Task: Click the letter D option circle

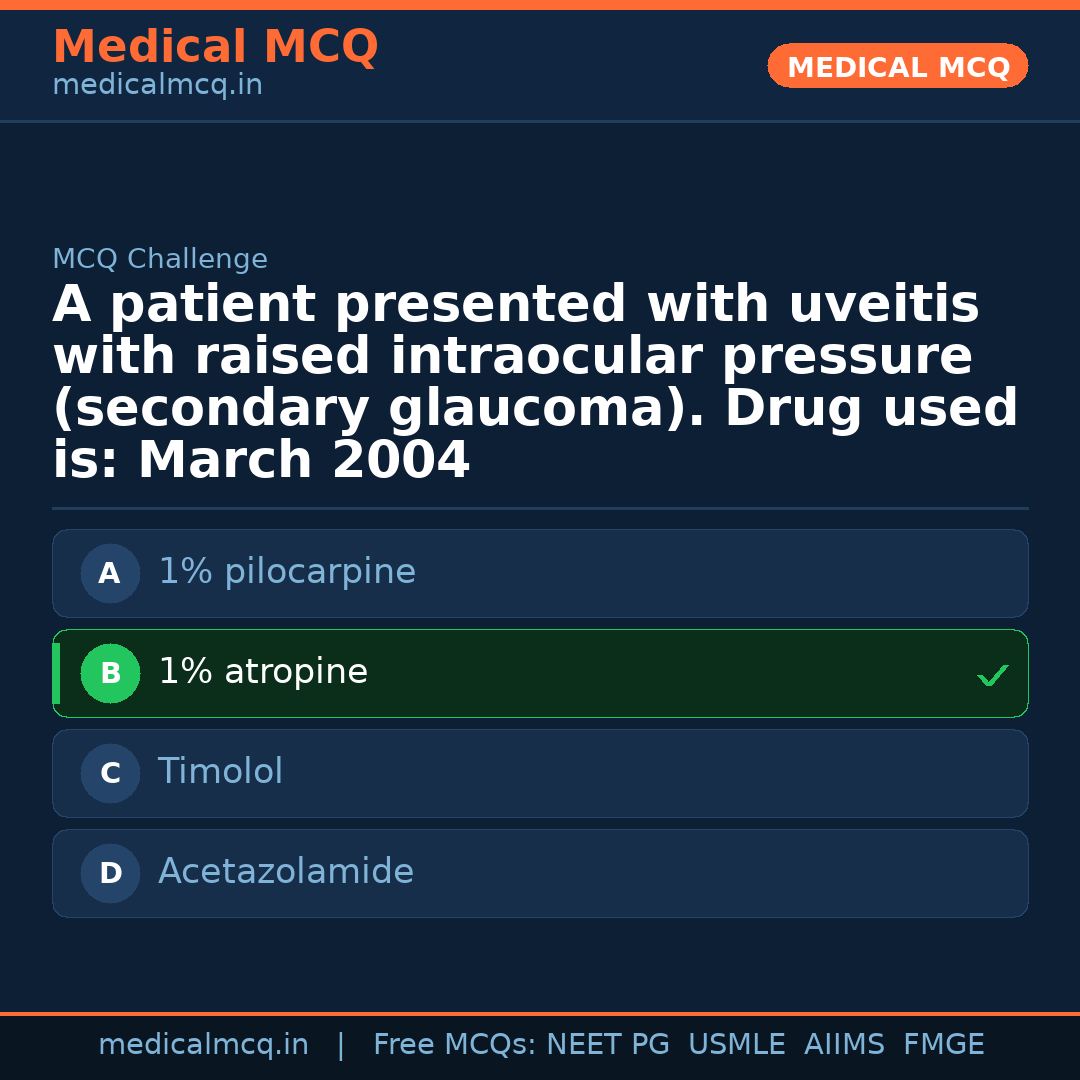Action: (110, 874)
